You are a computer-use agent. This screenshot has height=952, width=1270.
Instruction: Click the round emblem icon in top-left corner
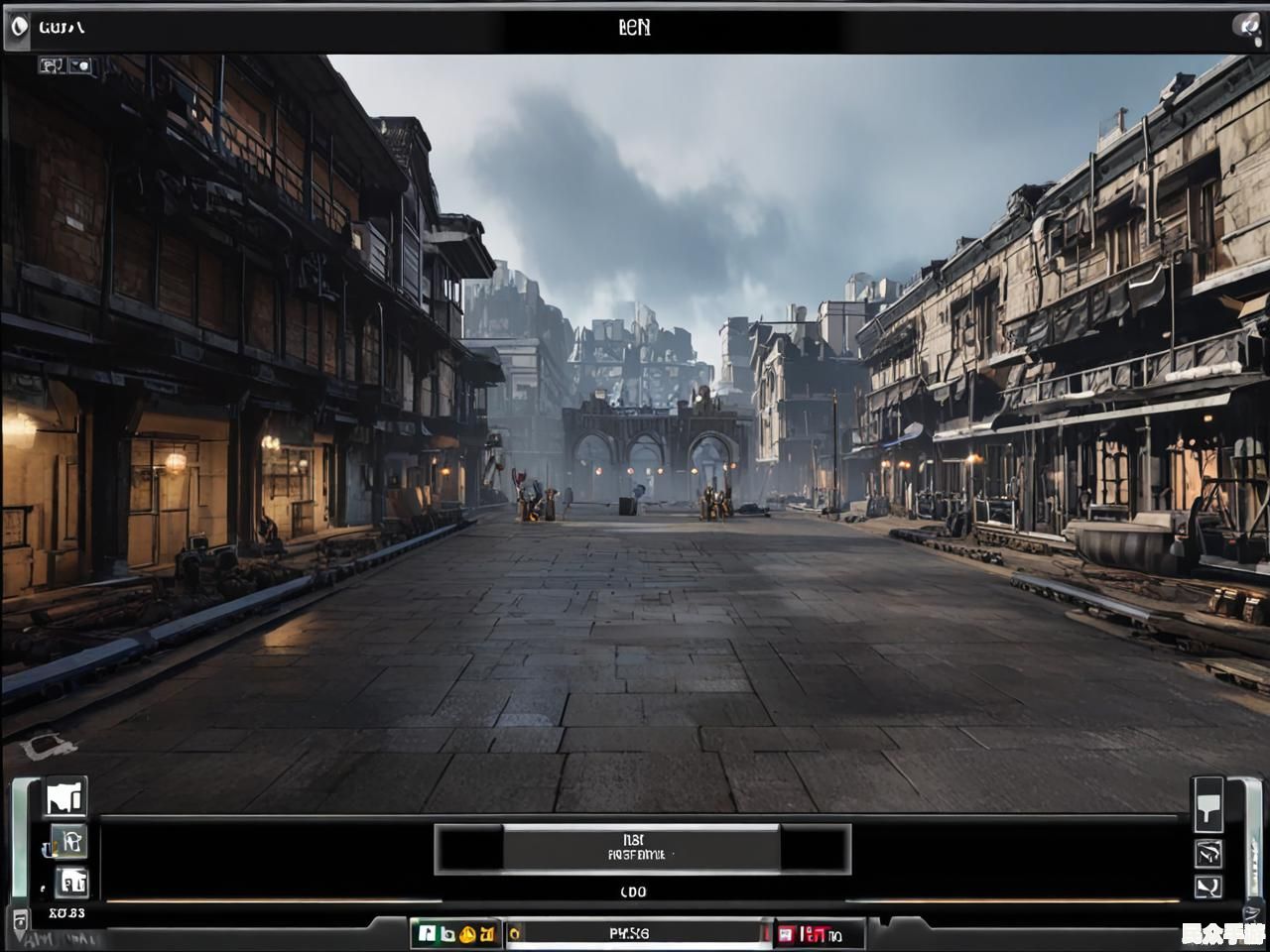(x=17, y=28)
